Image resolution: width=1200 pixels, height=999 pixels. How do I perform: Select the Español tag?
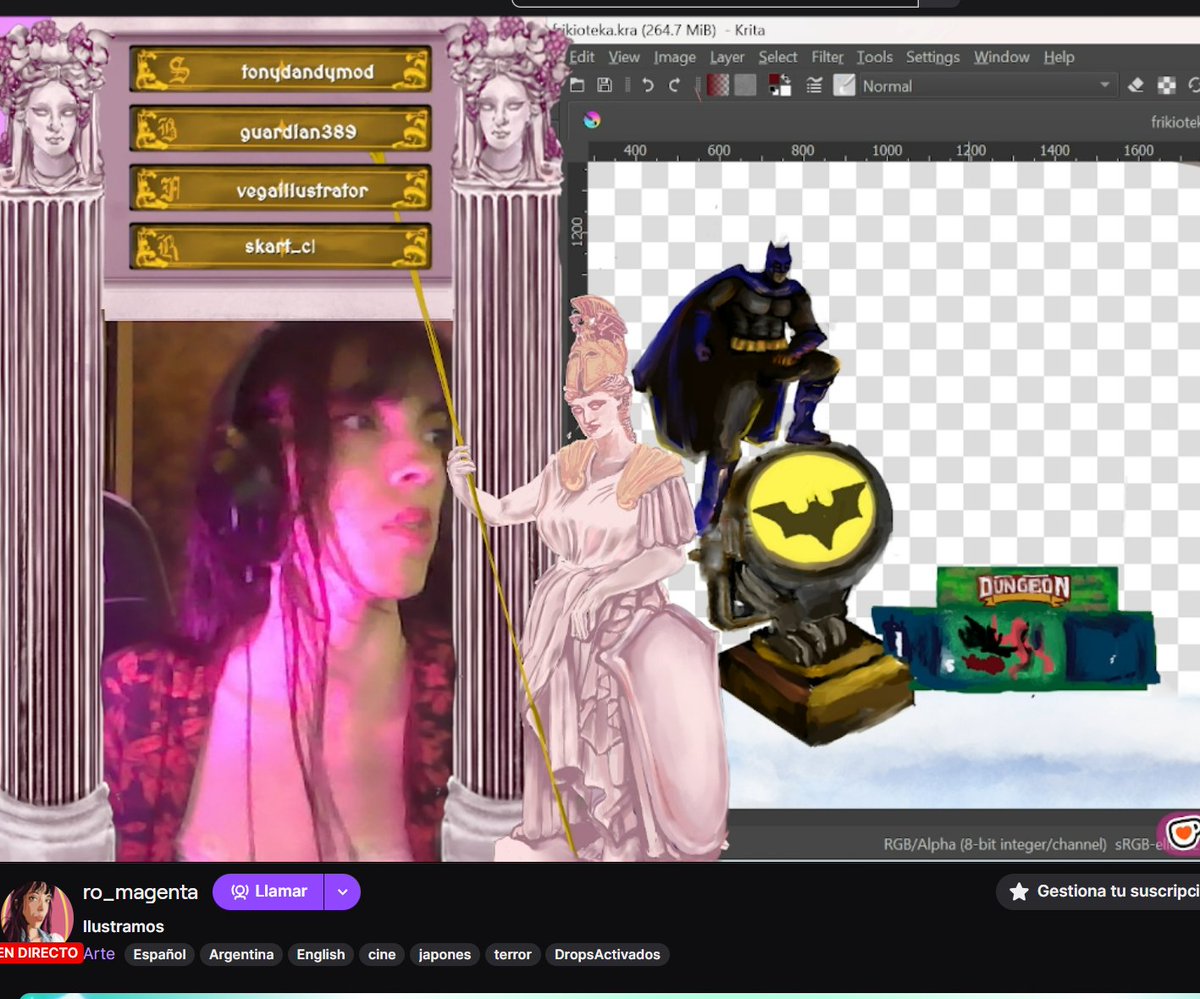[x=161, y=954]
